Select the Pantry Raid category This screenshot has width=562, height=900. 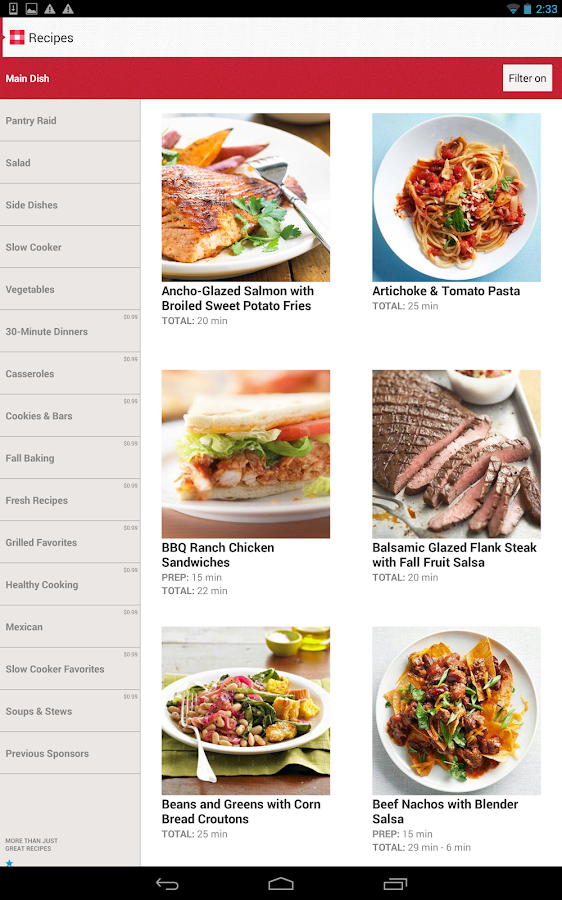click(70, 121)
